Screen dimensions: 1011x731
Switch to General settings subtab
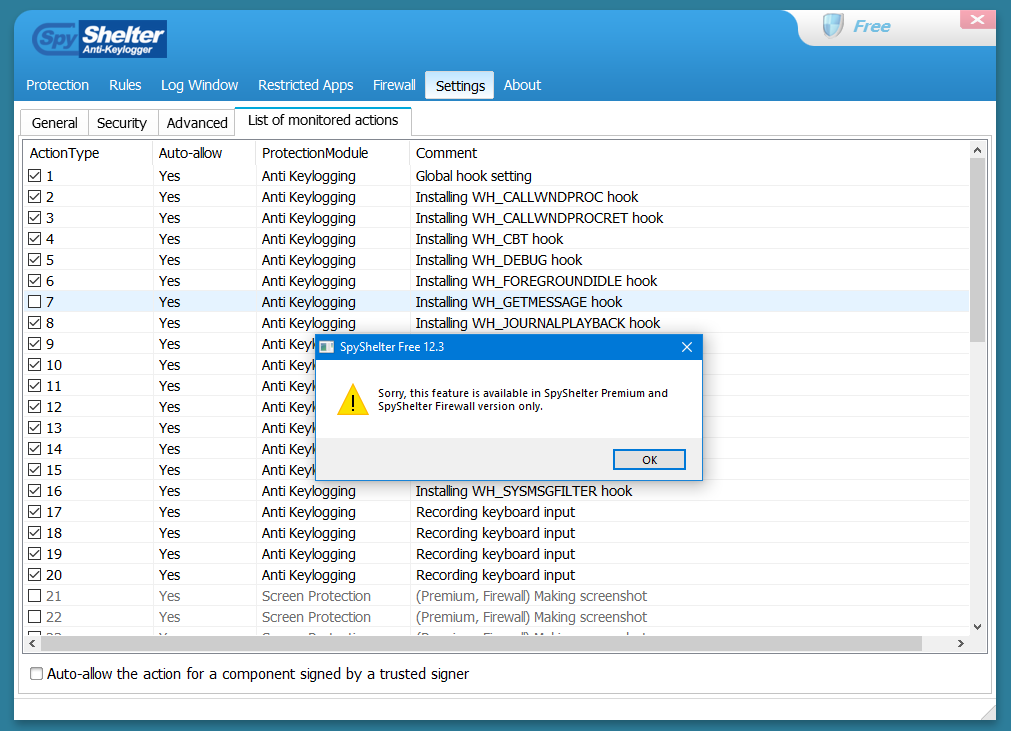(55, 122)
